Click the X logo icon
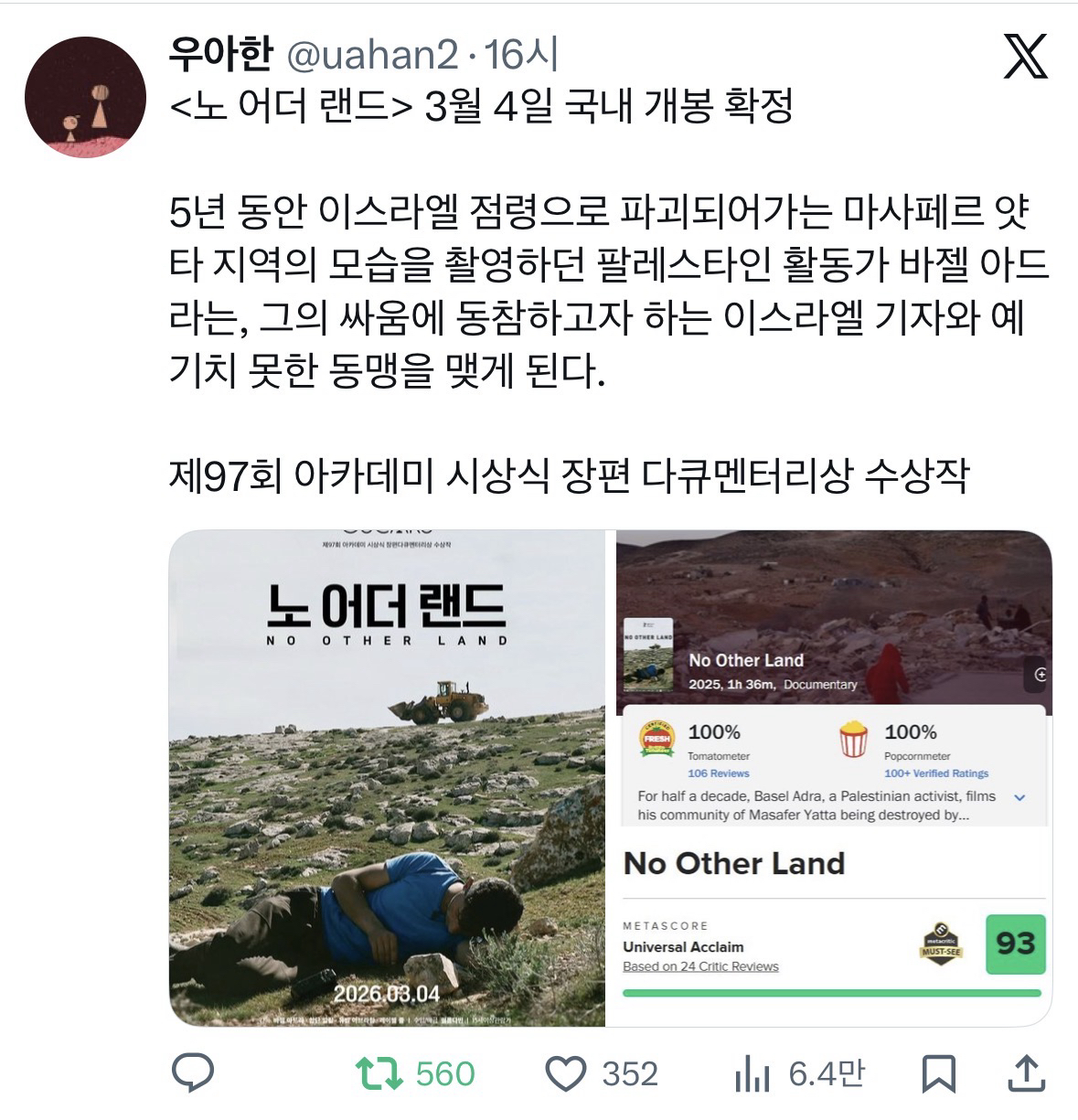Viewport: 1078px width, 1120px height. (x=1027, y=57)
